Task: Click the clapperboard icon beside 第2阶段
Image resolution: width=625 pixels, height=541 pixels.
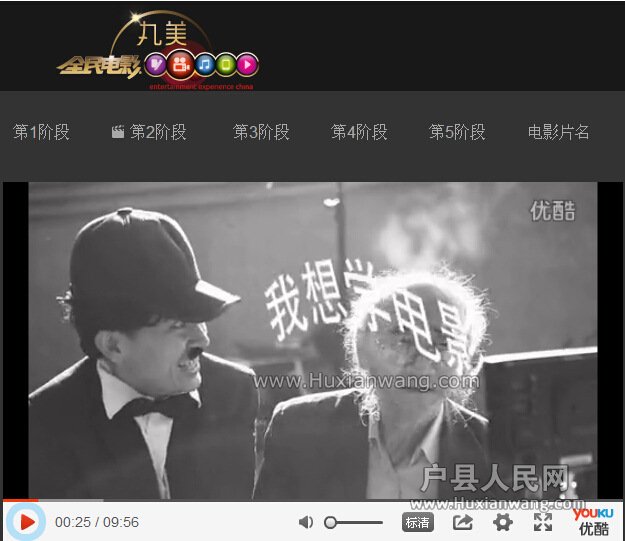Action: (x=118, y=132)
